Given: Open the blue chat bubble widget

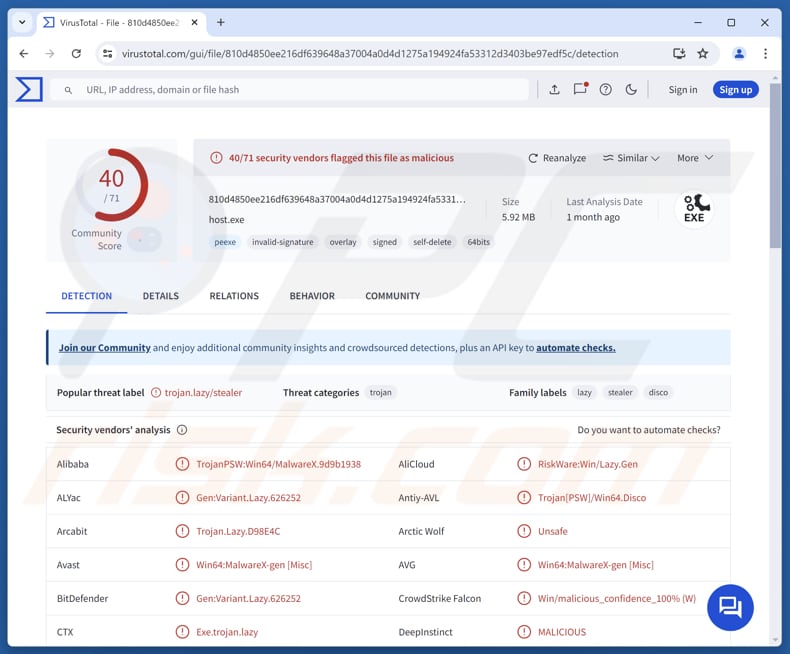Looking at the screenshot, I should tap(730, 608).
